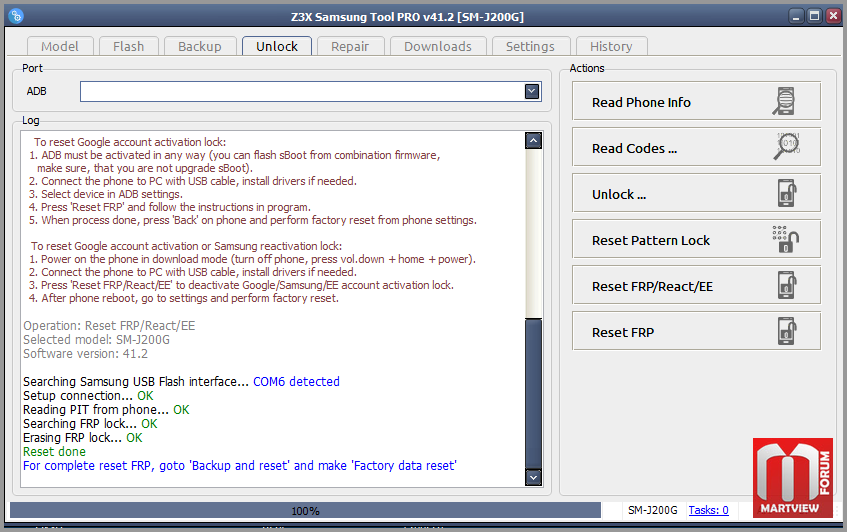Screen dimensions: 847x532
Task: Click 'Select device in ADB settings' instruction
Action: click(106, 194)
